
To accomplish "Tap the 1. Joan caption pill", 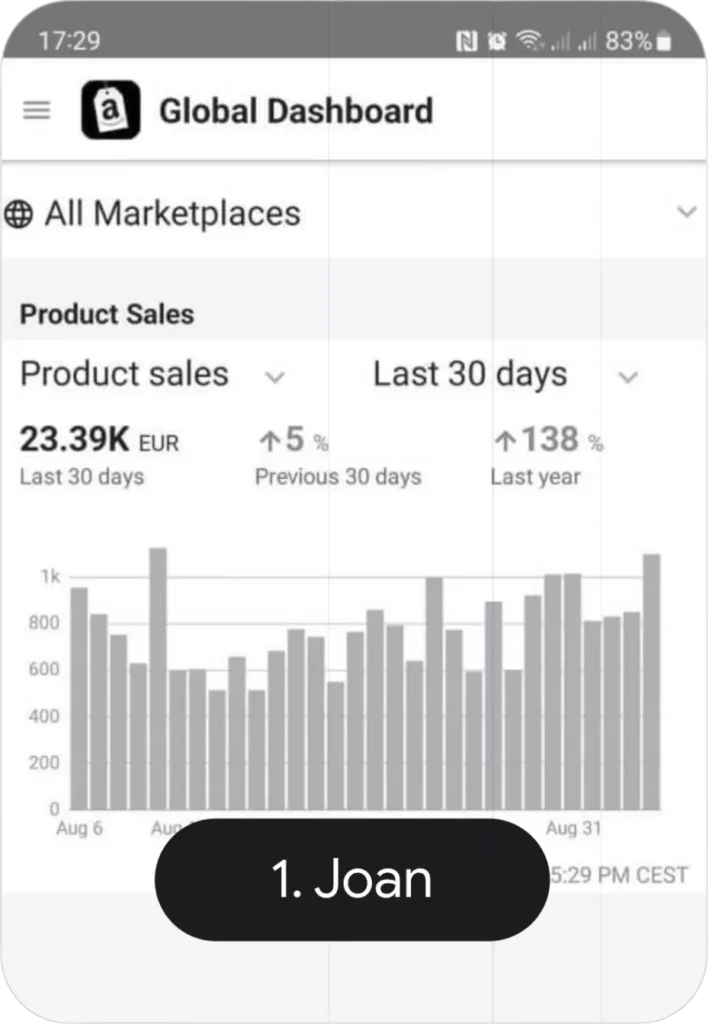I will pos(352,879).
